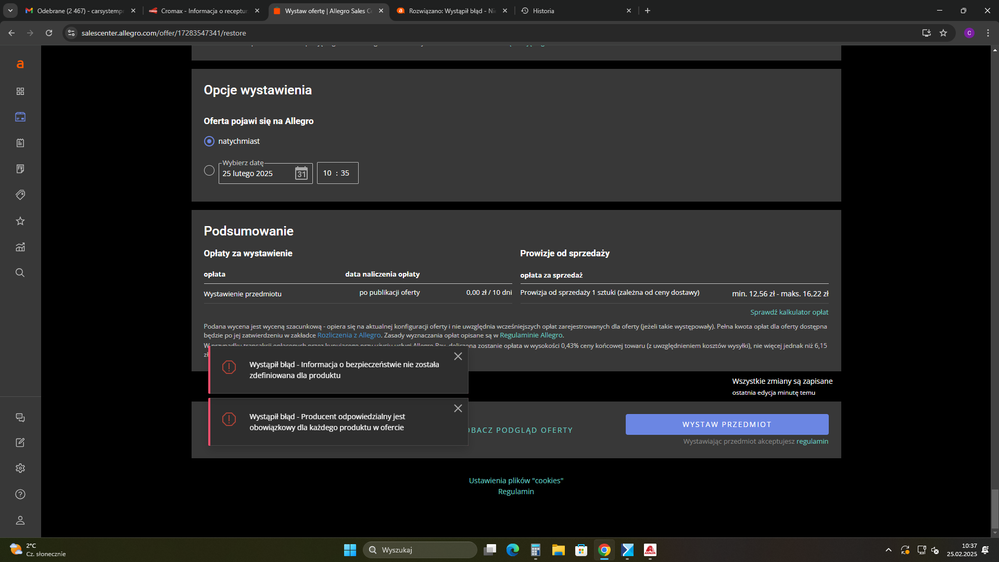Open the tab search dropdown in Chrome

[10, 11]
